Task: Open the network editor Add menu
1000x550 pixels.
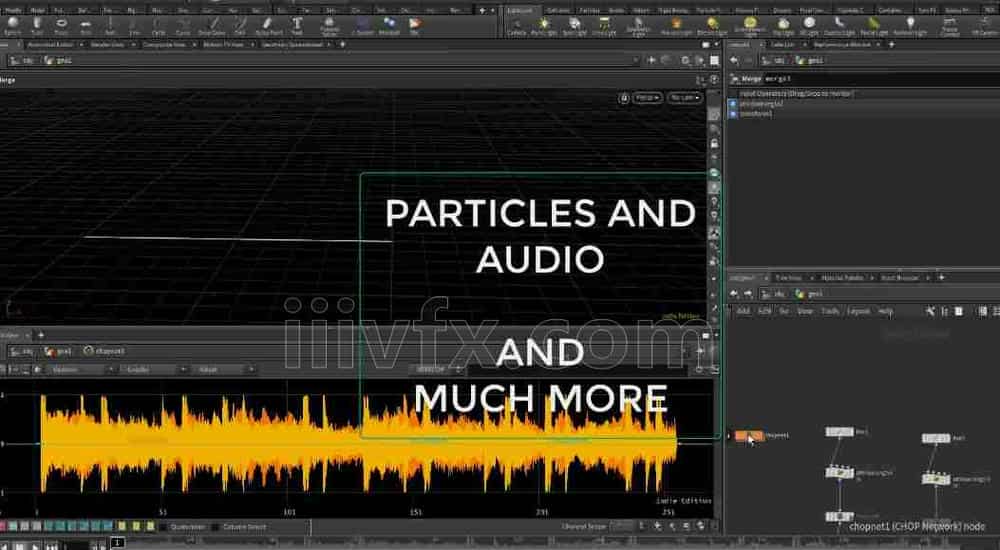Action: pyautogui.click(x=743, y=311)
